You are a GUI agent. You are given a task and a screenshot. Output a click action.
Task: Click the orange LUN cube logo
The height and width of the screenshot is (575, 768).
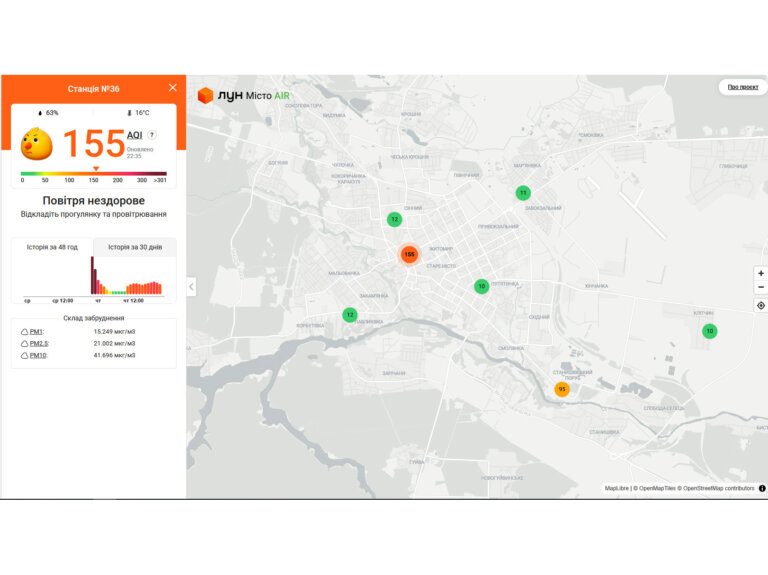coord(205,96)
